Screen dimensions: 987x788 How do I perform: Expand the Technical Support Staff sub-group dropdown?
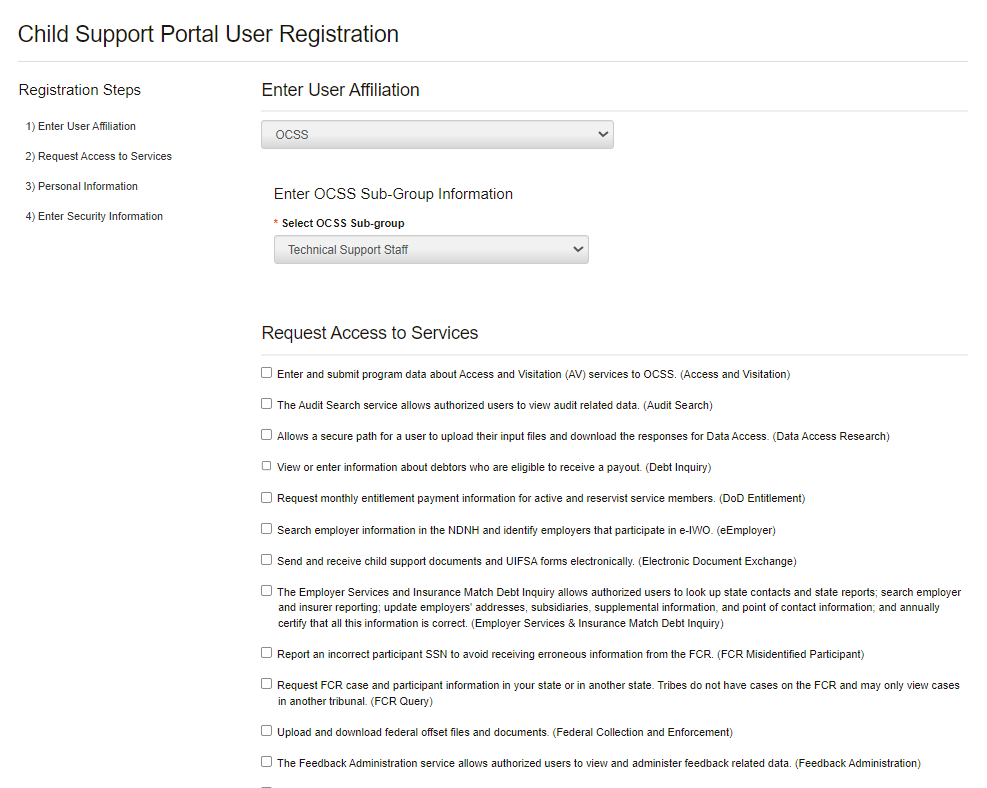click(x=431, y=249)
